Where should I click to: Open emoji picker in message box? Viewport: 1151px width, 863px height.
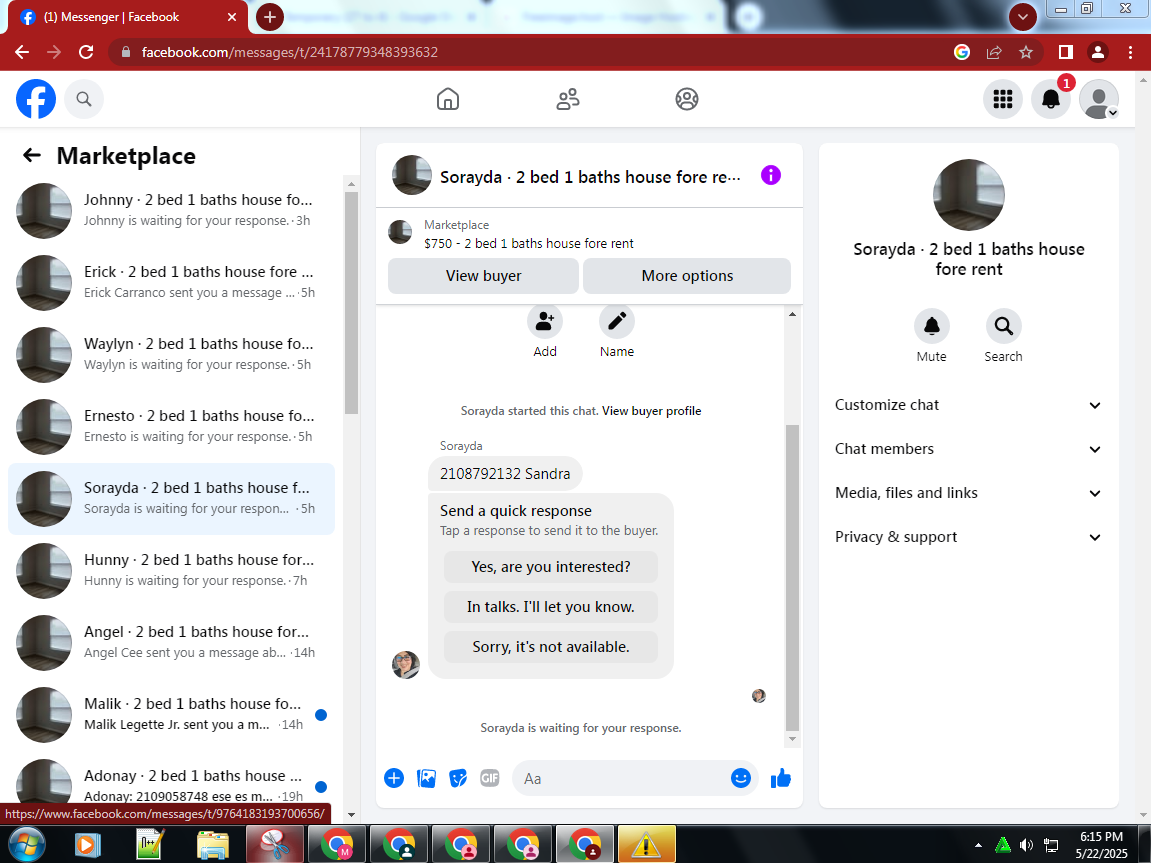(x=741, y=778)
